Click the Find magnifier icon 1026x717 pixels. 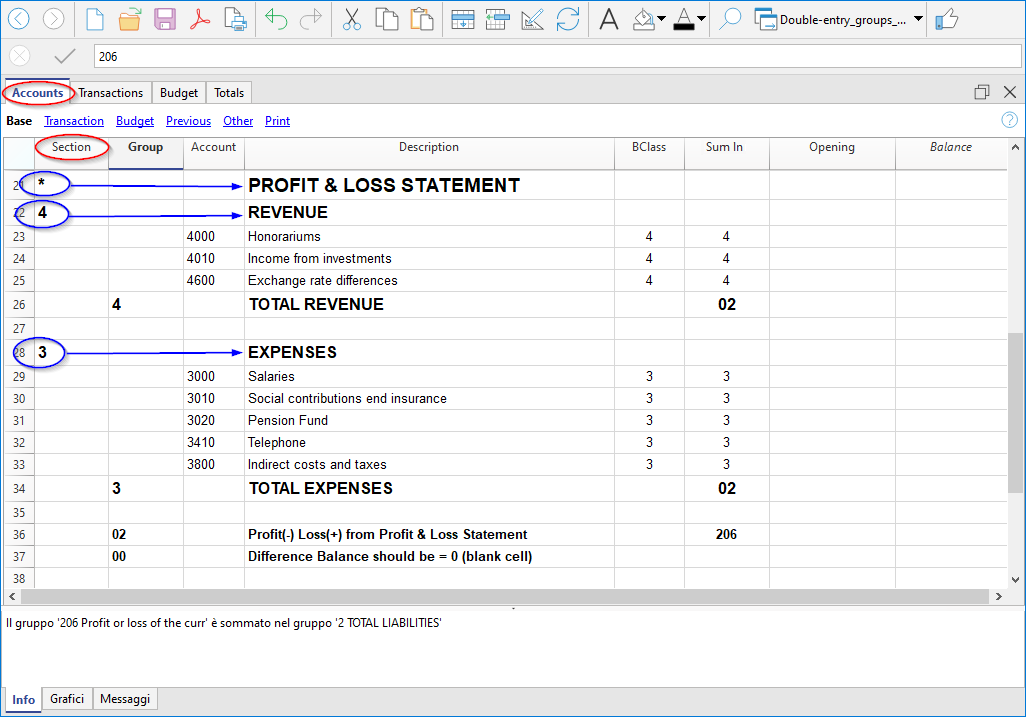coord(730,19)
